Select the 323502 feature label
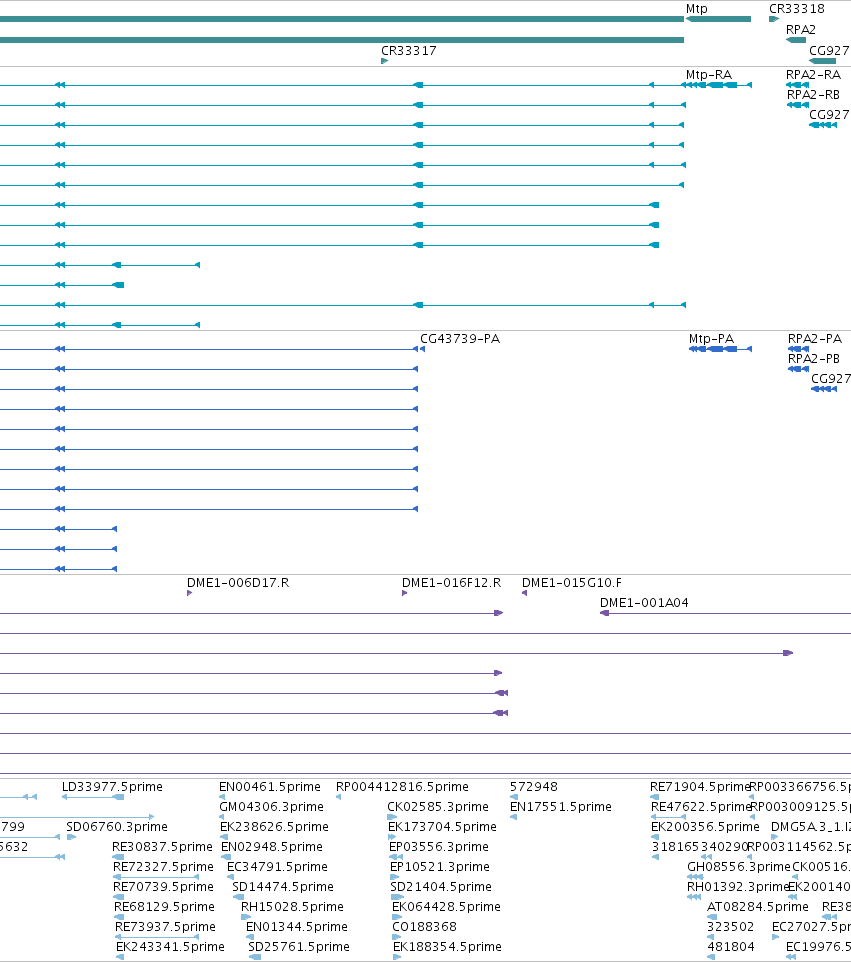 click(730, 926)
